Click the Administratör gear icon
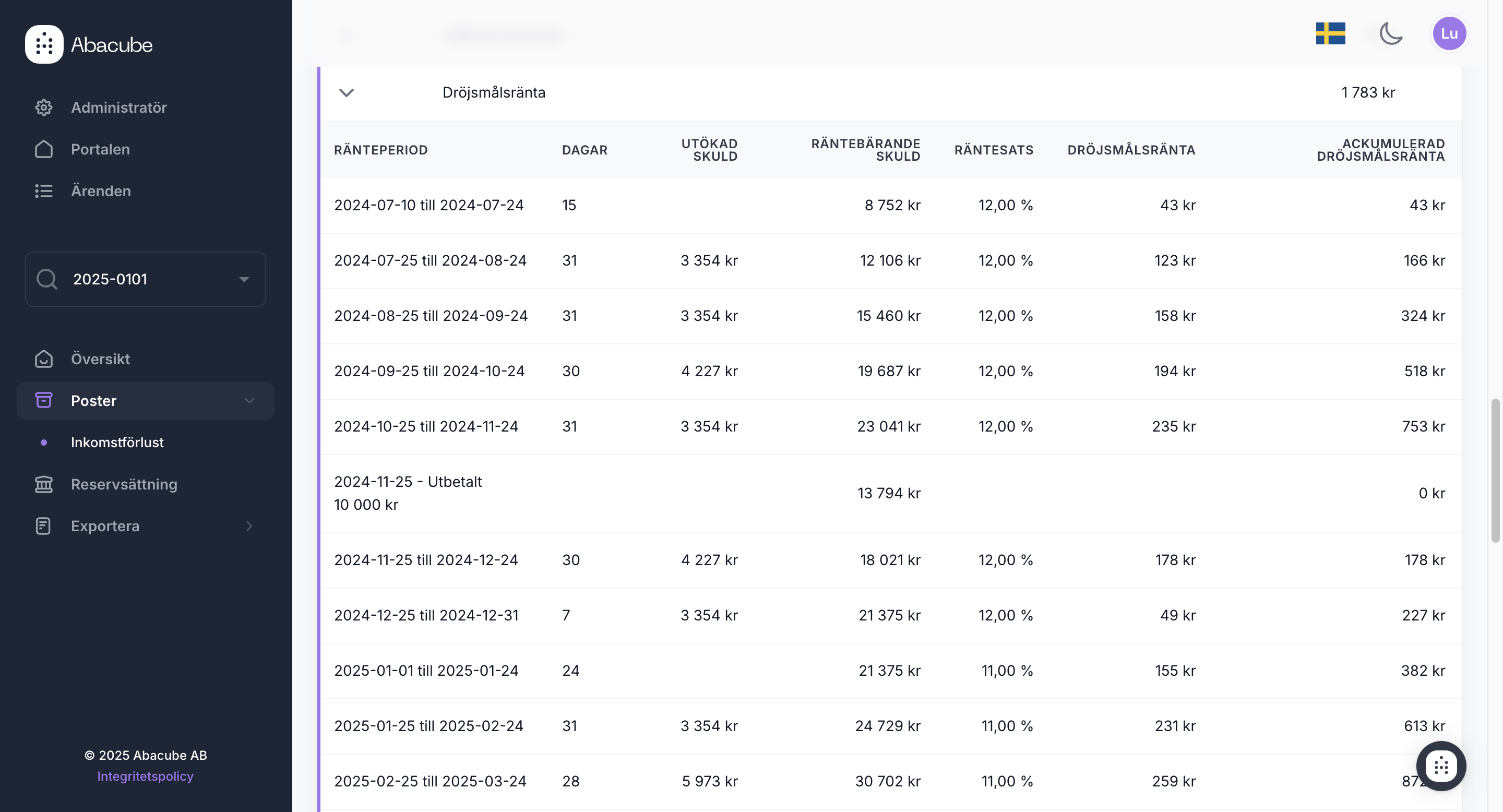Screen dimensions: 1503x812 [44, 108]
